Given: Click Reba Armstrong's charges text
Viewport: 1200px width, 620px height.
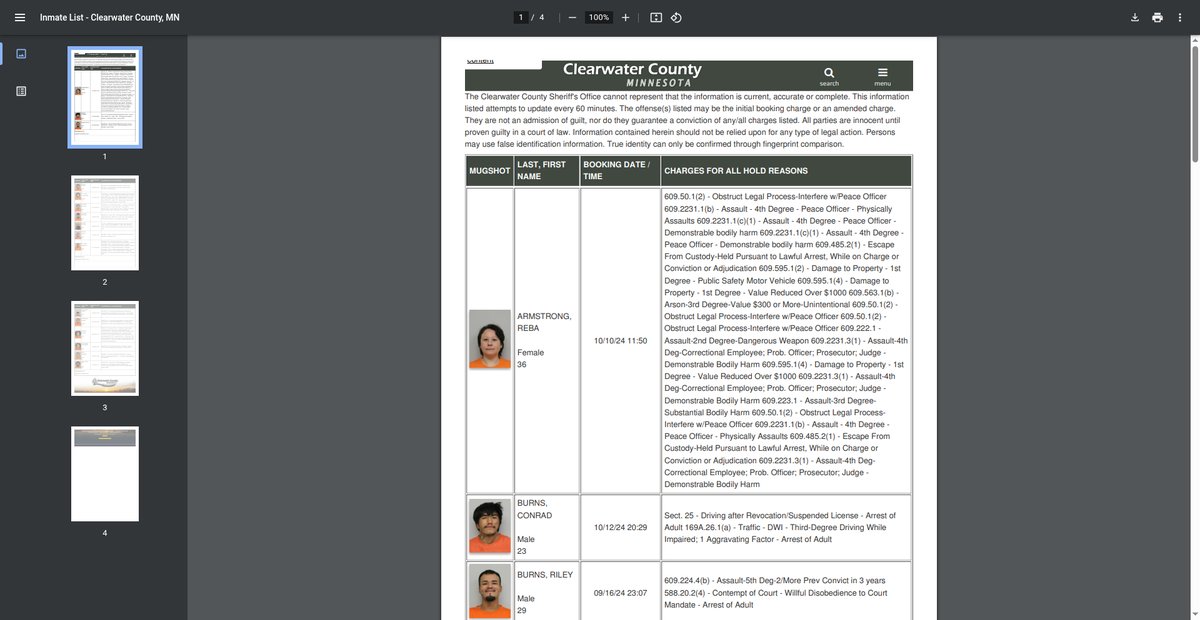Looking at the screenshot, I should (x=786, y=340).
